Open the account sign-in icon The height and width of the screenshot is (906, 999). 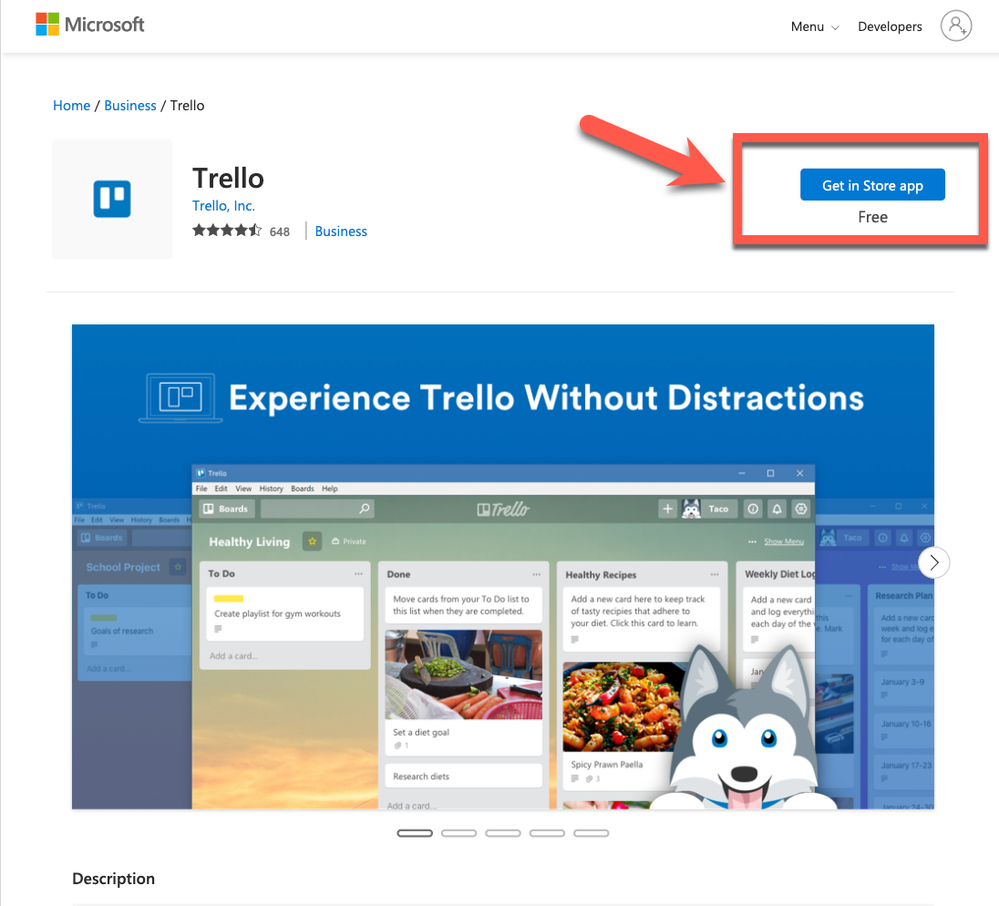click(x=956, y=25)
